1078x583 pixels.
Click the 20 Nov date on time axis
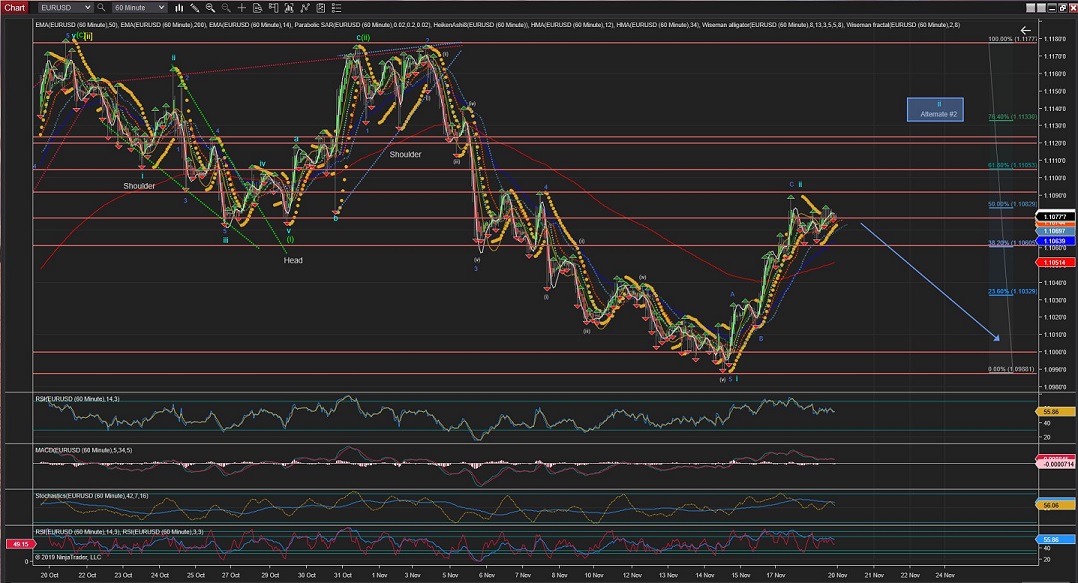click(x=837, y=575)
